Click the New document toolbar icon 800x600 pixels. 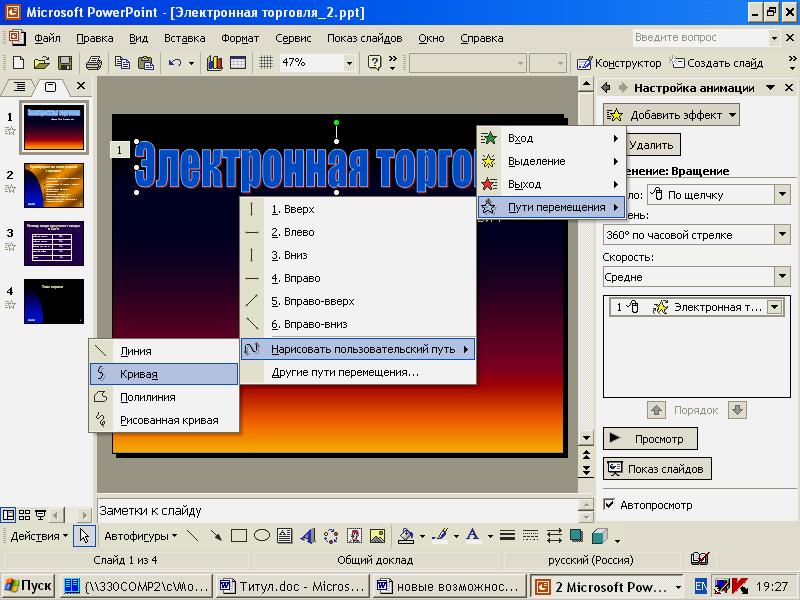(18, 63)
